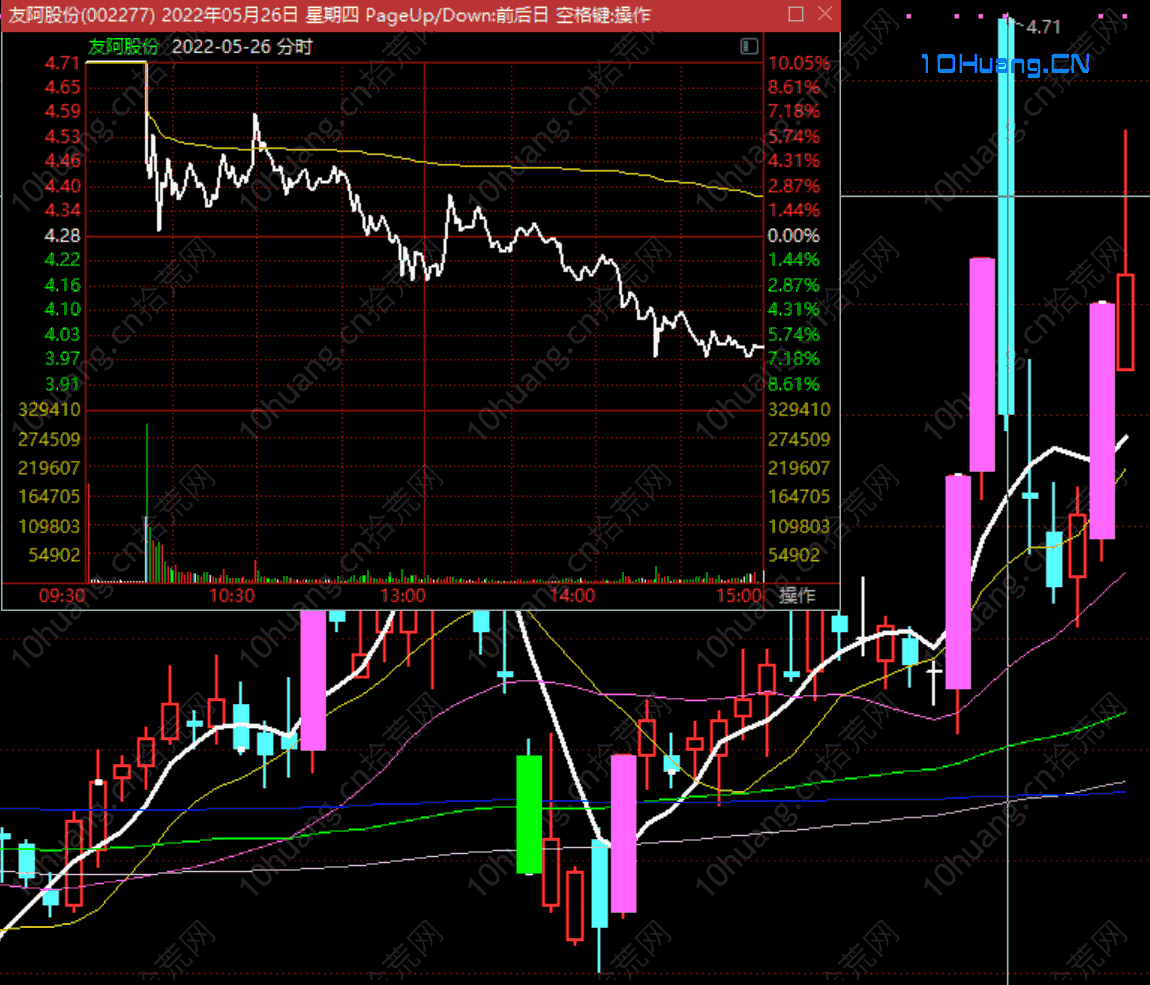This screenshot has height=985, width=1150.
Task: Select the green 3.91 price axis label
Action: click(x=62, y=384)
